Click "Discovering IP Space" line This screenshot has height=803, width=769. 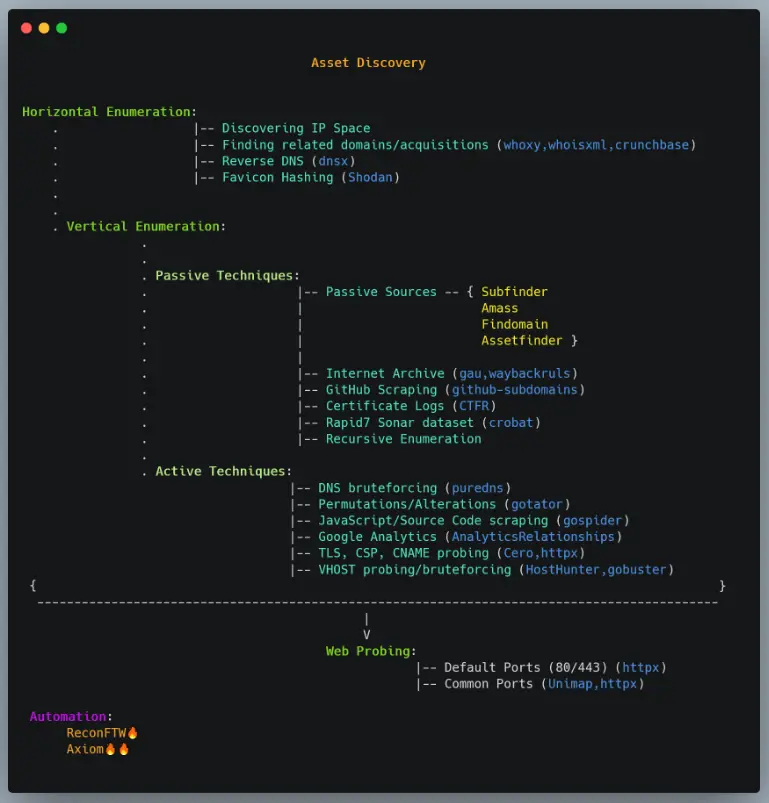coord(296,128)
